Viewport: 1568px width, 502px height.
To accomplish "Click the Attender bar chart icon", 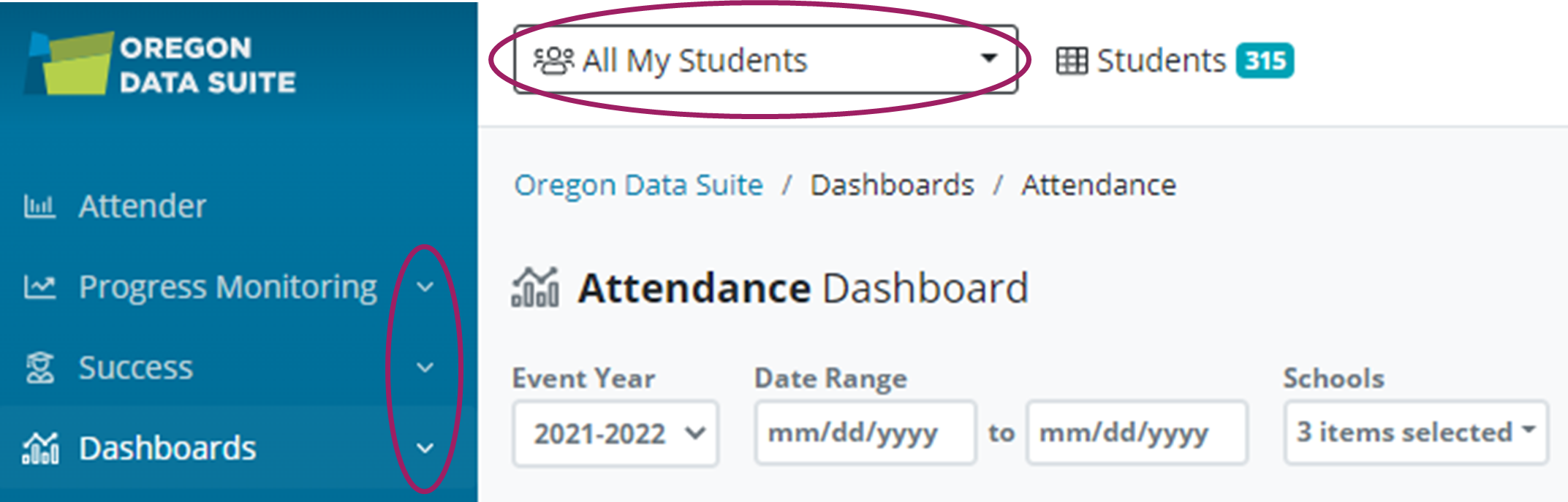I will [x=39, y=207].
